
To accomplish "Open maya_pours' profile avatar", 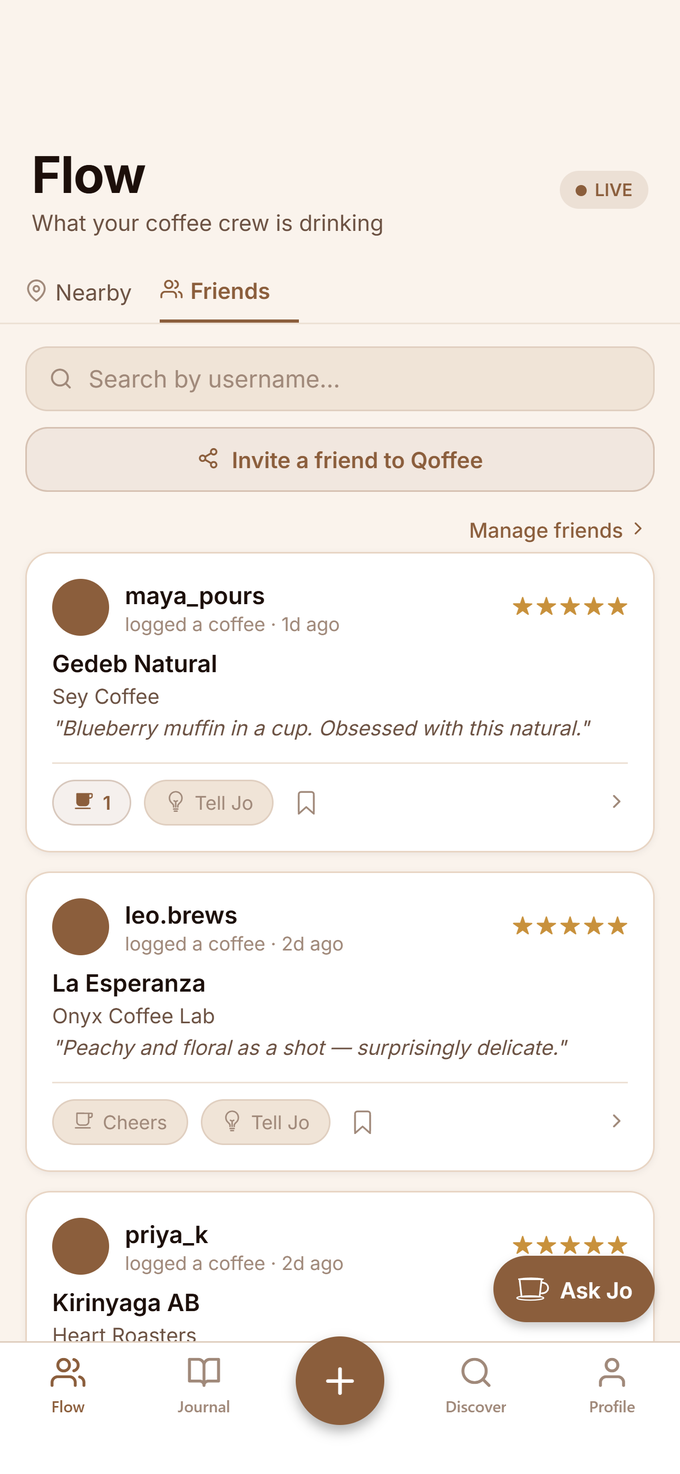I will (80, 607).
